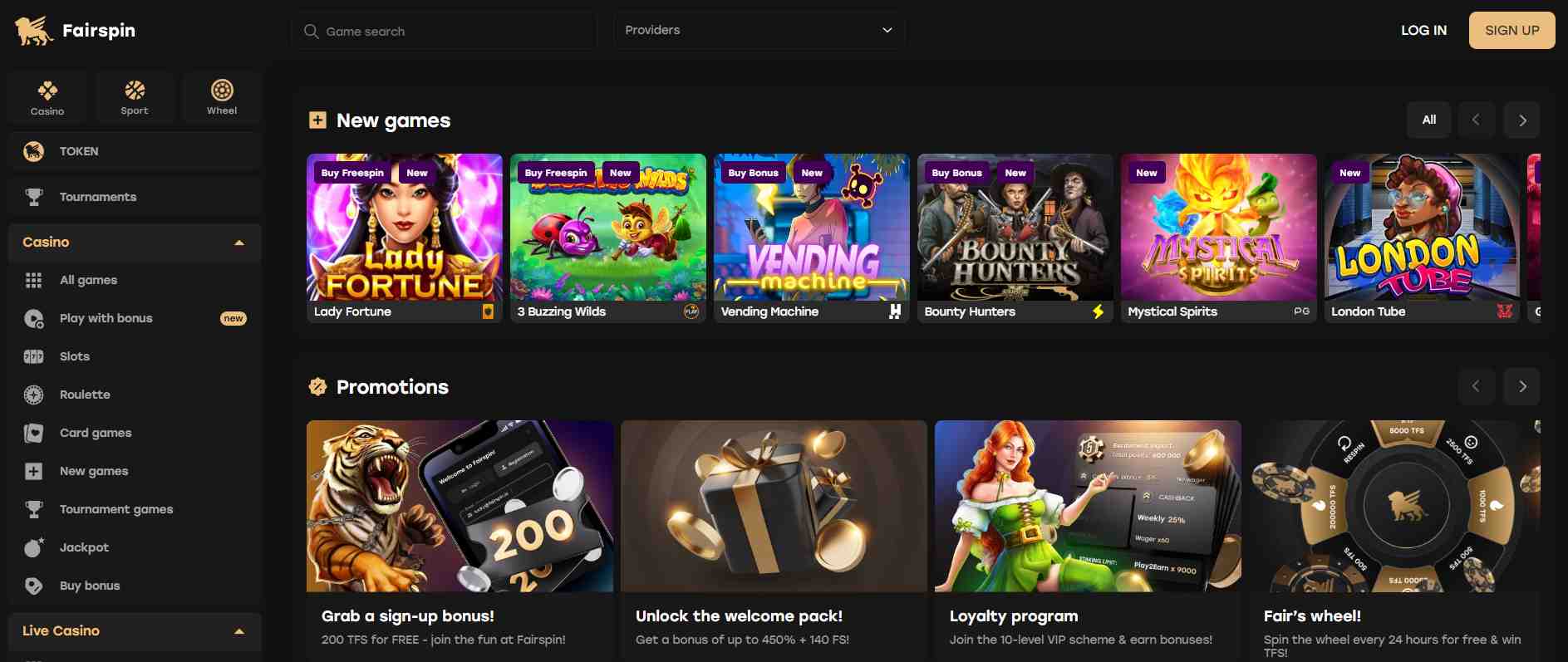Viewport: 1568px width, 662px height.
Task: Open the Bounty Hunters game thumbnail
Action: pos(1015,238)
